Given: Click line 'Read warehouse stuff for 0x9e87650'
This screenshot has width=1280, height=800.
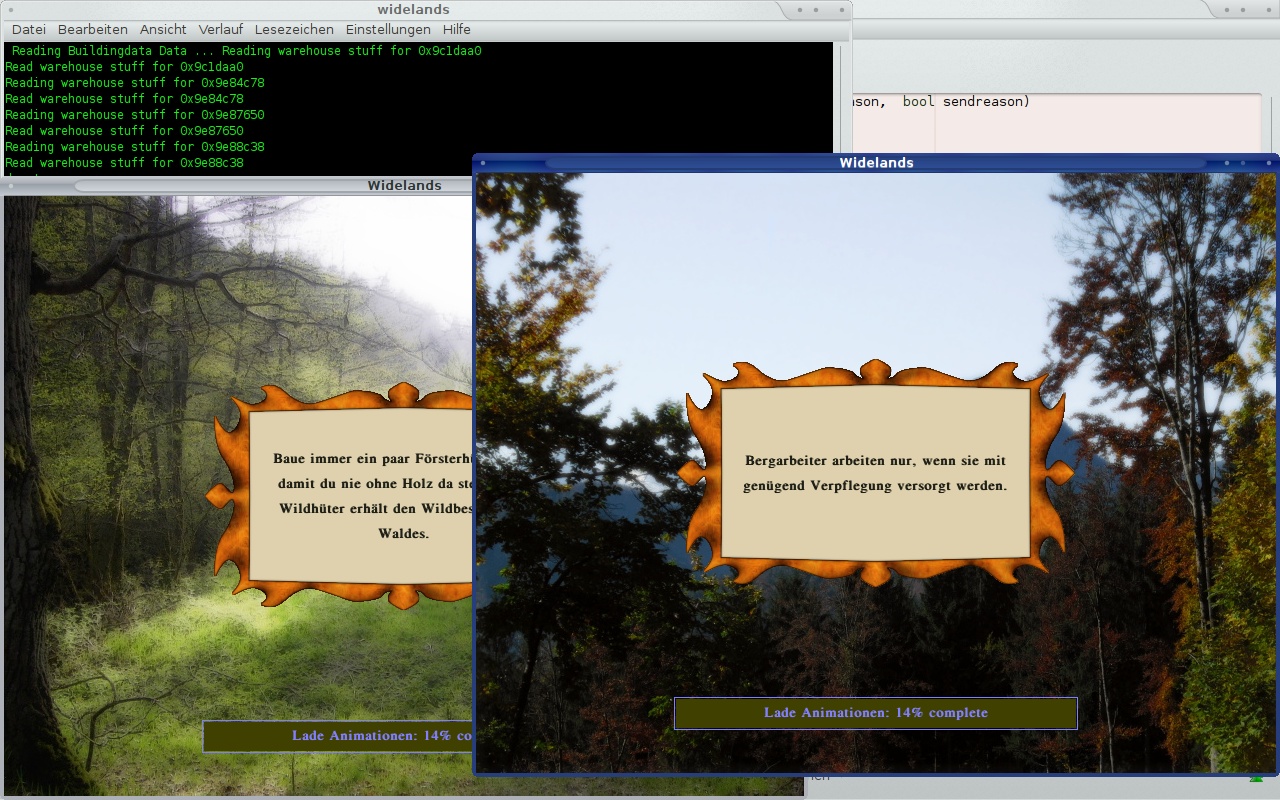Looking at the screenshot, I should pos(124,131).
